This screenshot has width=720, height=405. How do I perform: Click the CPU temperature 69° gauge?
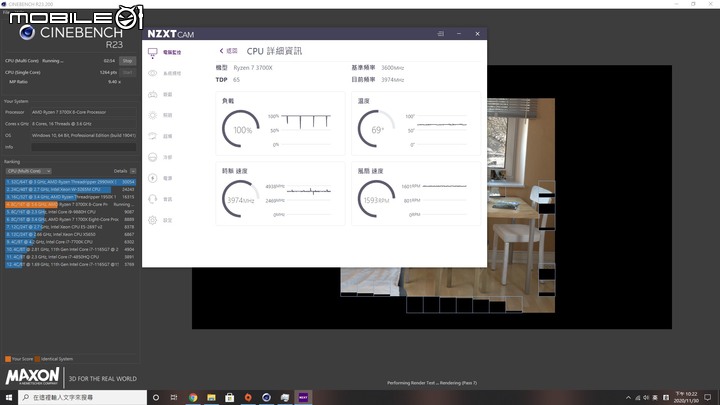point(377,129)
